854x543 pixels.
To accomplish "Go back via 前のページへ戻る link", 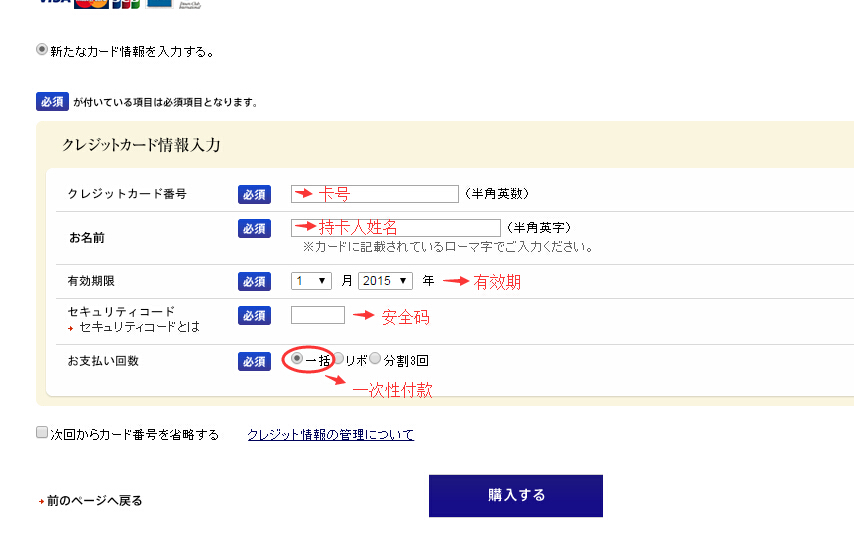I will [94, 500].
